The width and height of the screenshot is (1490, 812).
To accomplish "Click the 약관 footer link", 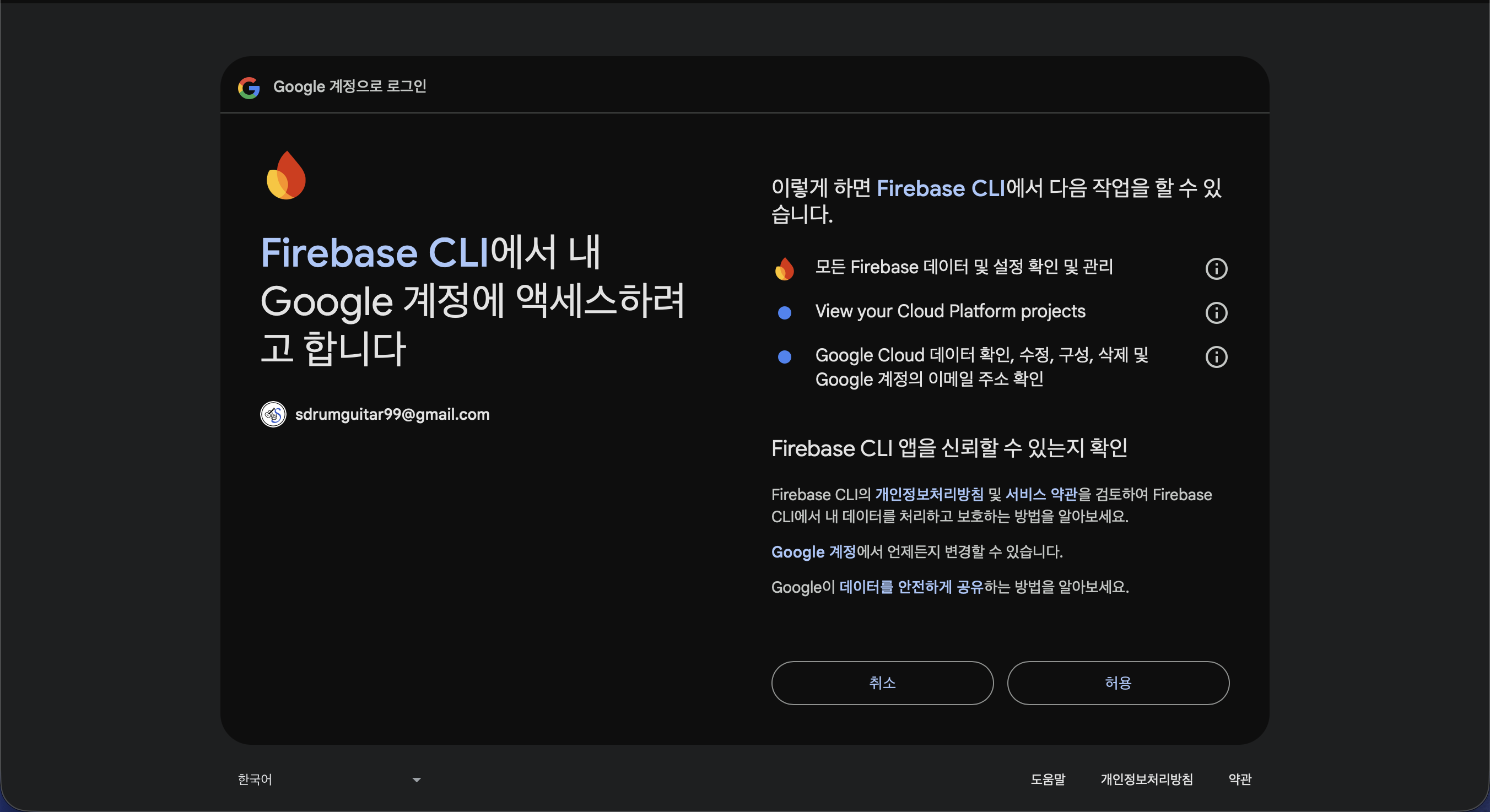I will click(x=1239, y=779).
